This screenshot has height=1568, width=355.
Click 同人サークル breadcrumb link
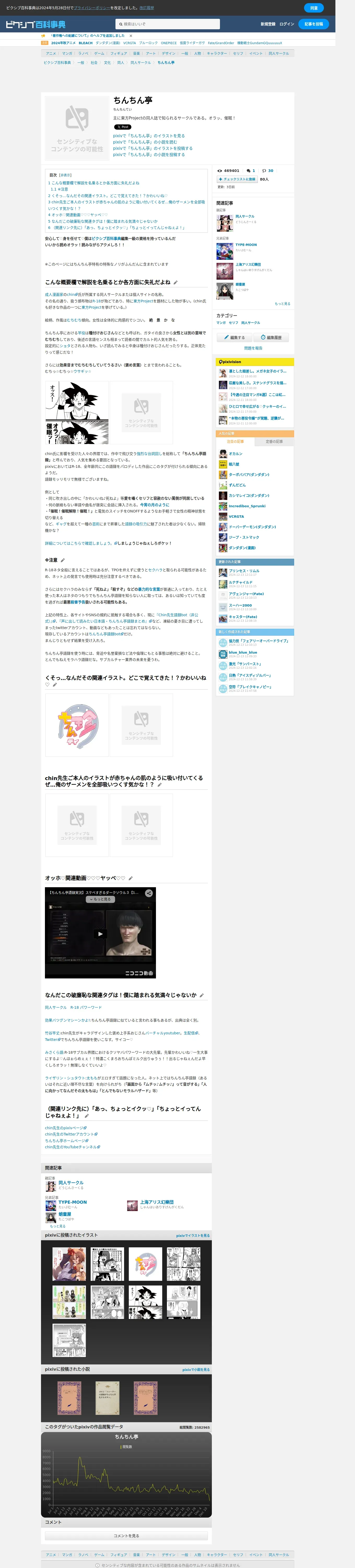click(141, 63)
